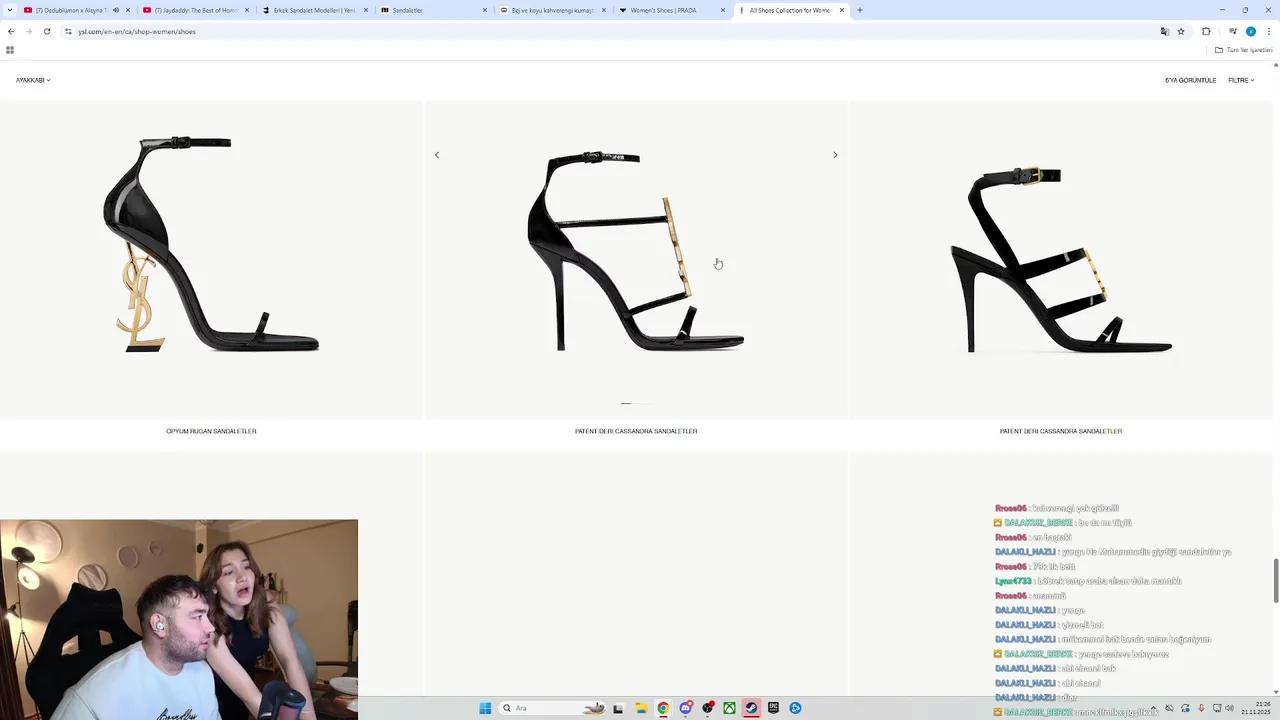The width and height of the screenshot is (1280, 720).
Task: Open the Tüm Yer İşaretleri bookmarks folder
Action: [1244, 49]
